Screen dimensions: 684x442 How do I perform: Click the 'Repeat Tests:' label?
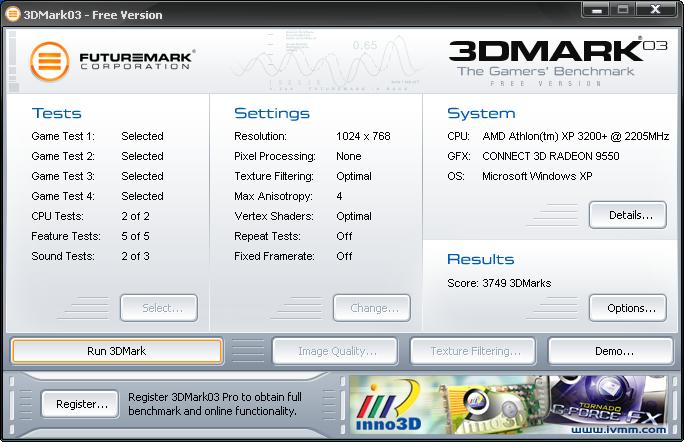click(267, 236)
